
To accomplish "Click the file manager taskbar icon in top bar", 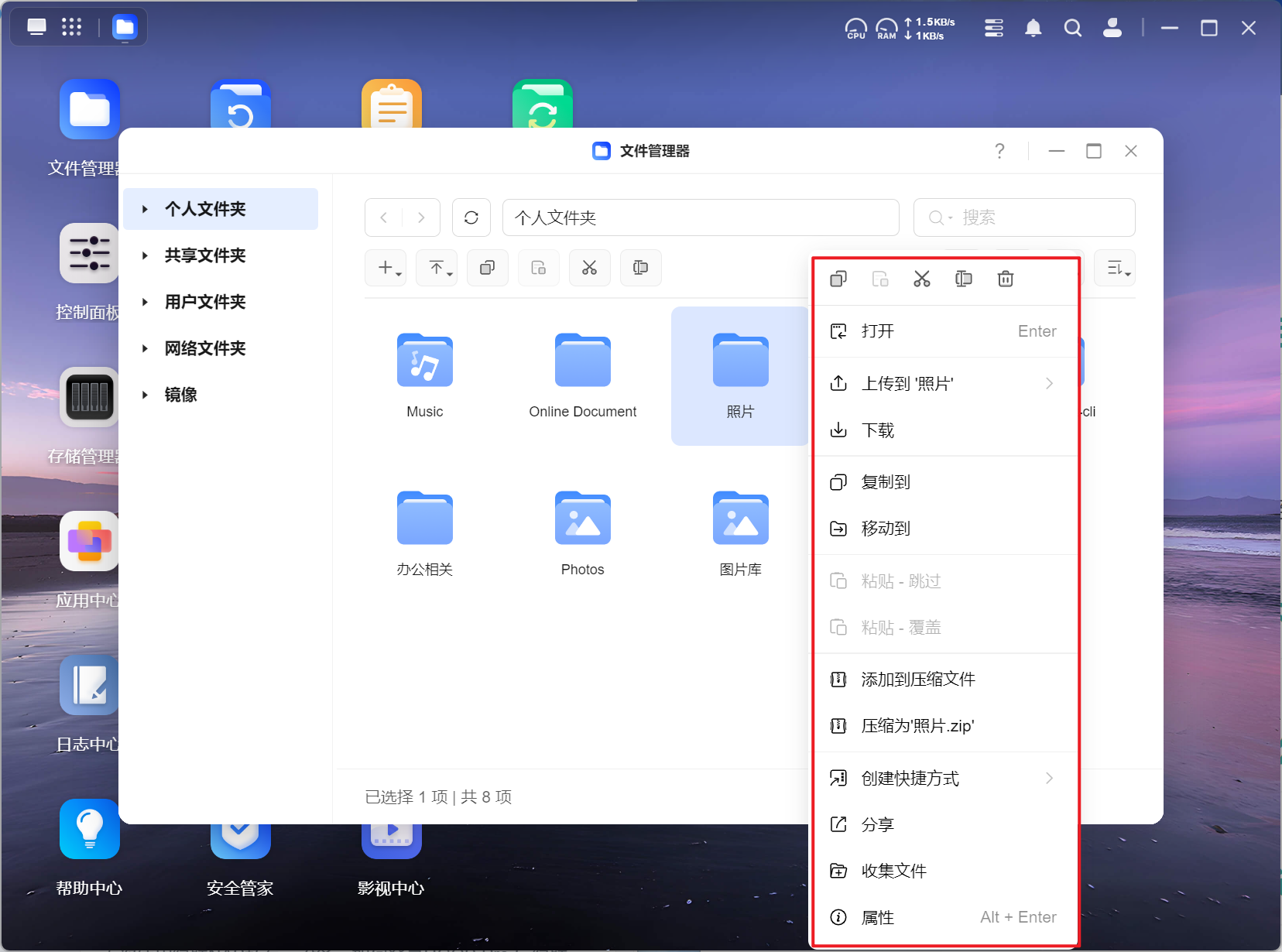I will (125, 27).
